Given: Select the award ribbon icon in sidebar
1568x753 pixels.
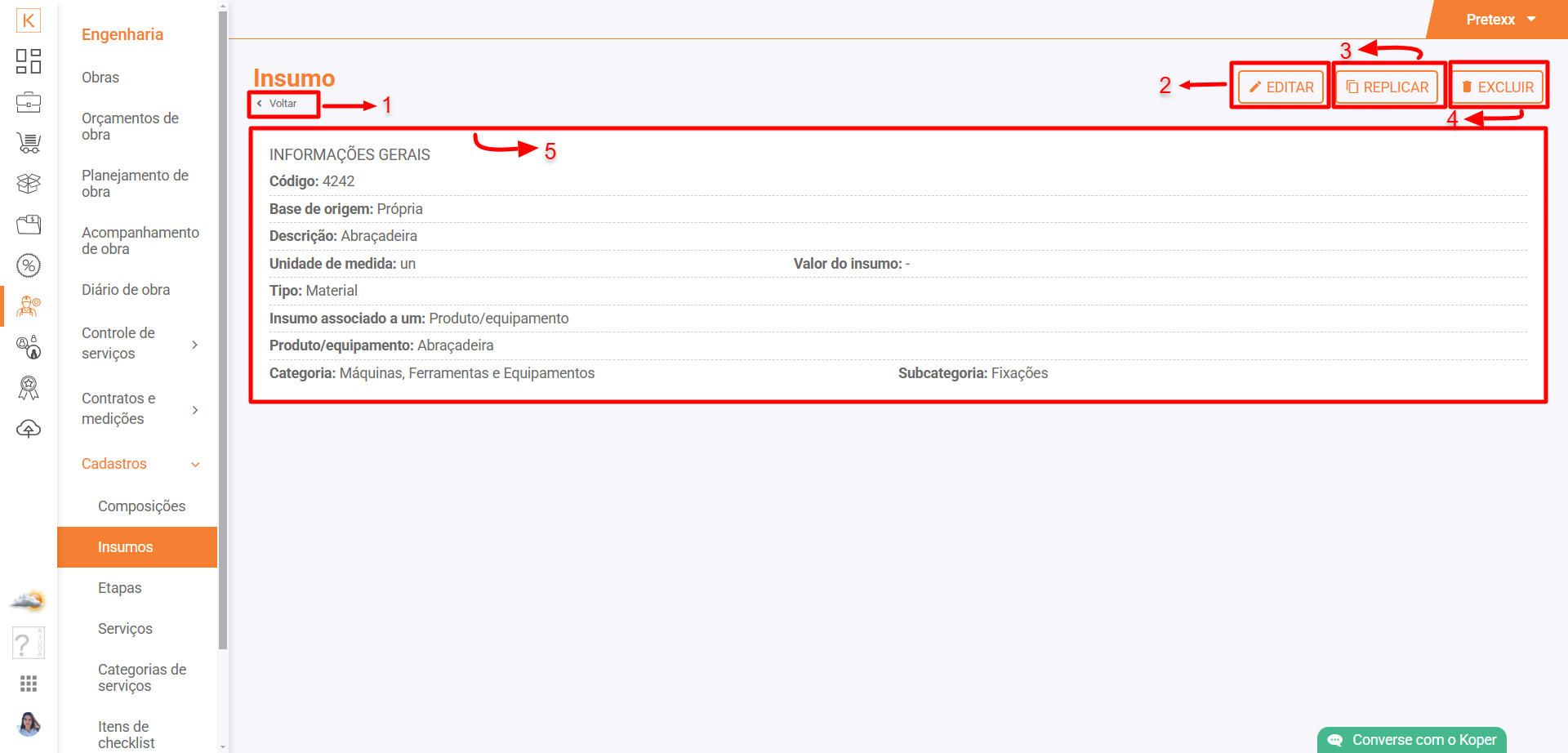Looking at the screenshot, I should click(29, 388).
